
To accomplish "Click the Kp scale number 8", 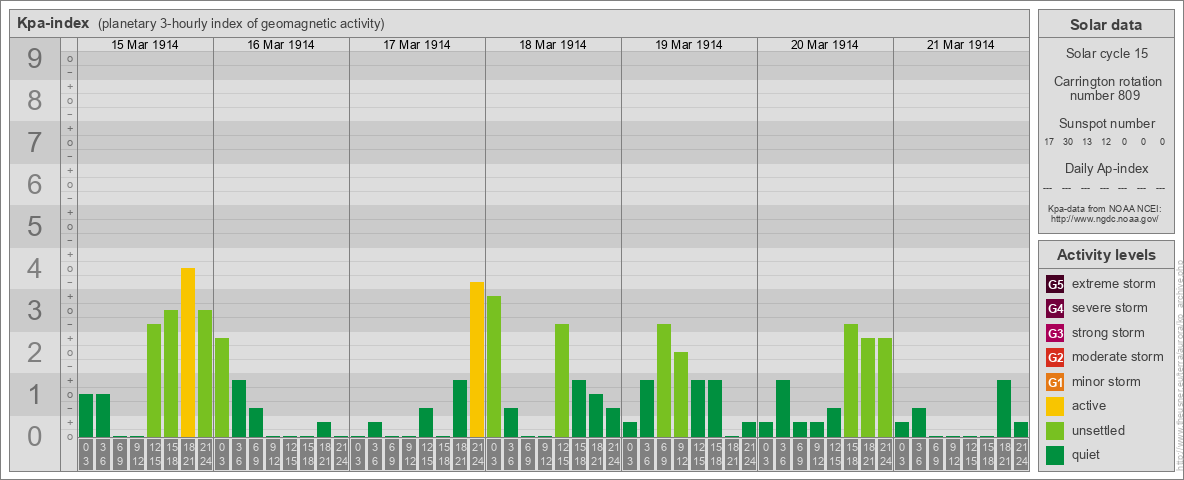I will 34,100.
